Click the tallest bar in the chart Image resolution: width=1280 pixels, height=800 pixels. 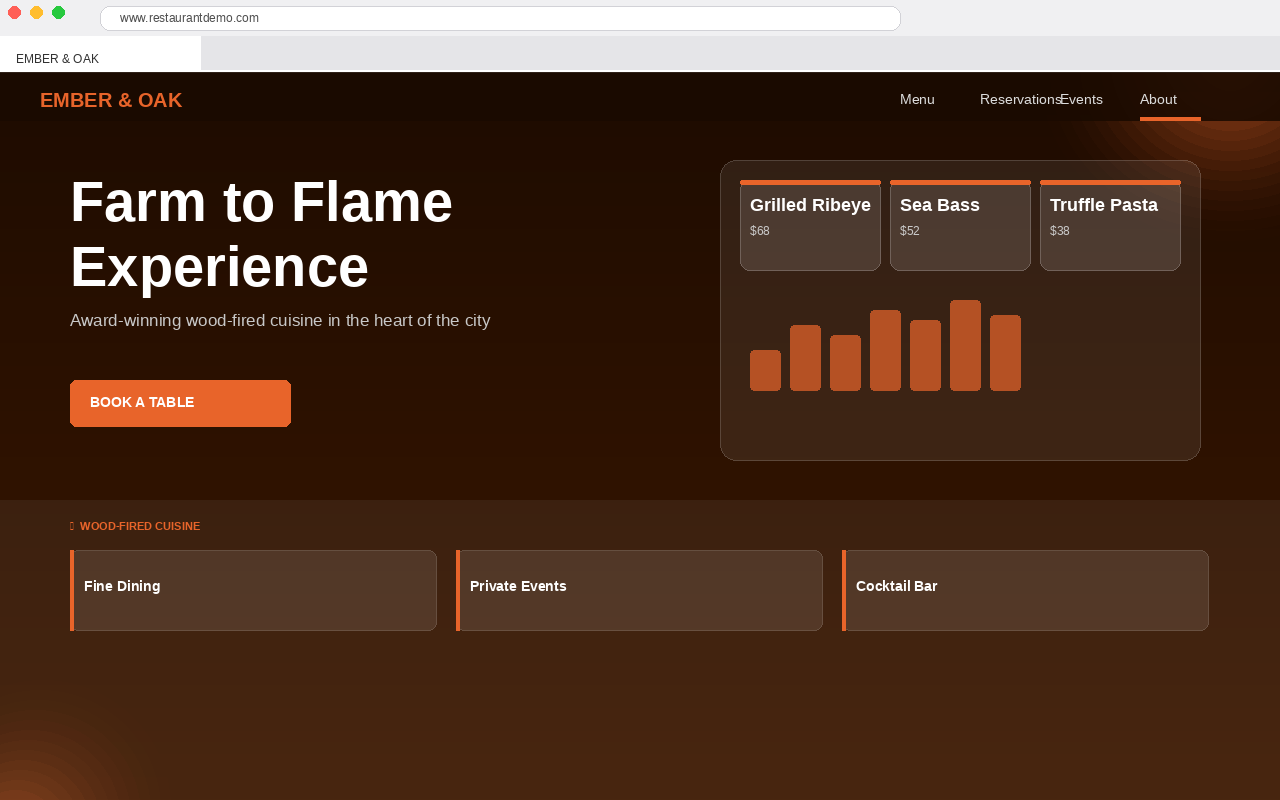coord(965,345)
